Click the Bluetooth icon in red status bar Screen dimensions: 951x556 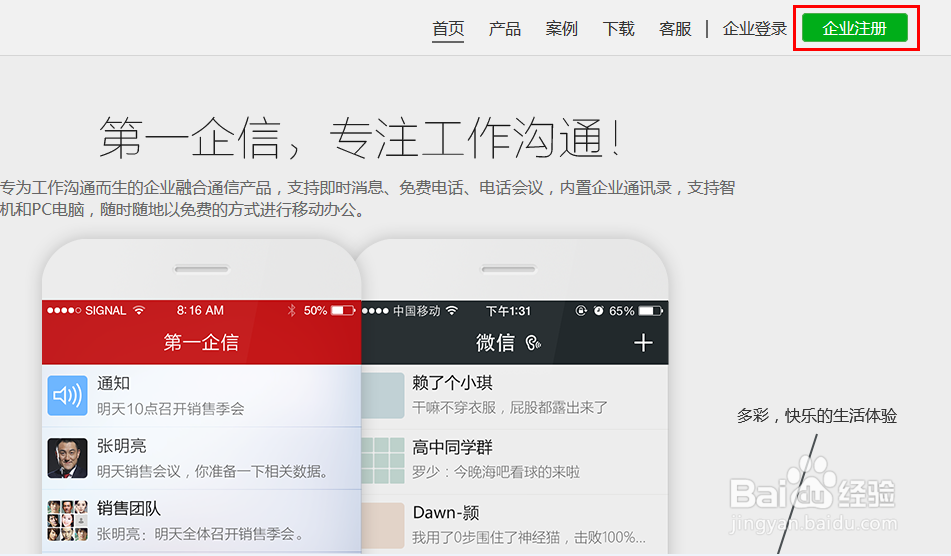coord(291,310)
